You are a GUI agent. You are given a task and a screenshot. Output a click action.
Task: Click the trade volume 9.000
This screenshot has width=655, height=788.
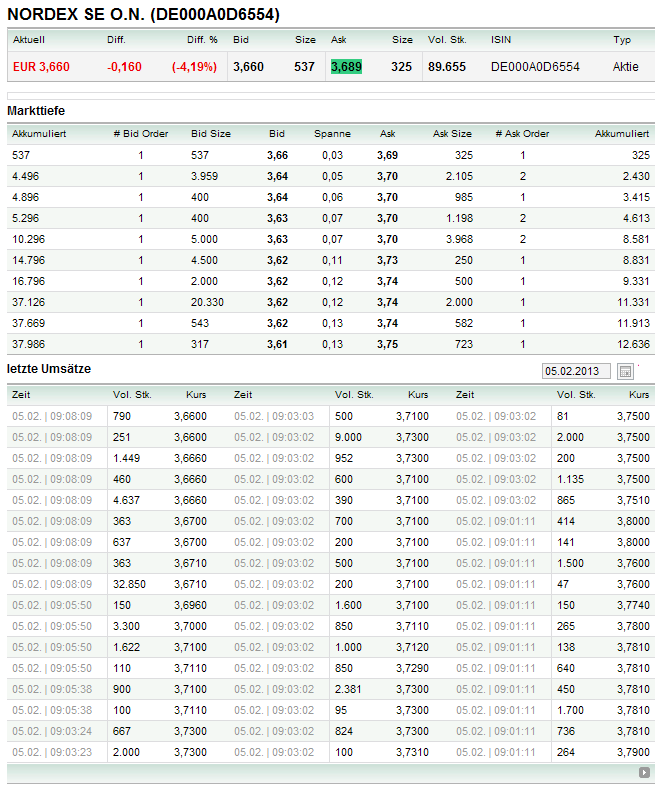[348, 437]
